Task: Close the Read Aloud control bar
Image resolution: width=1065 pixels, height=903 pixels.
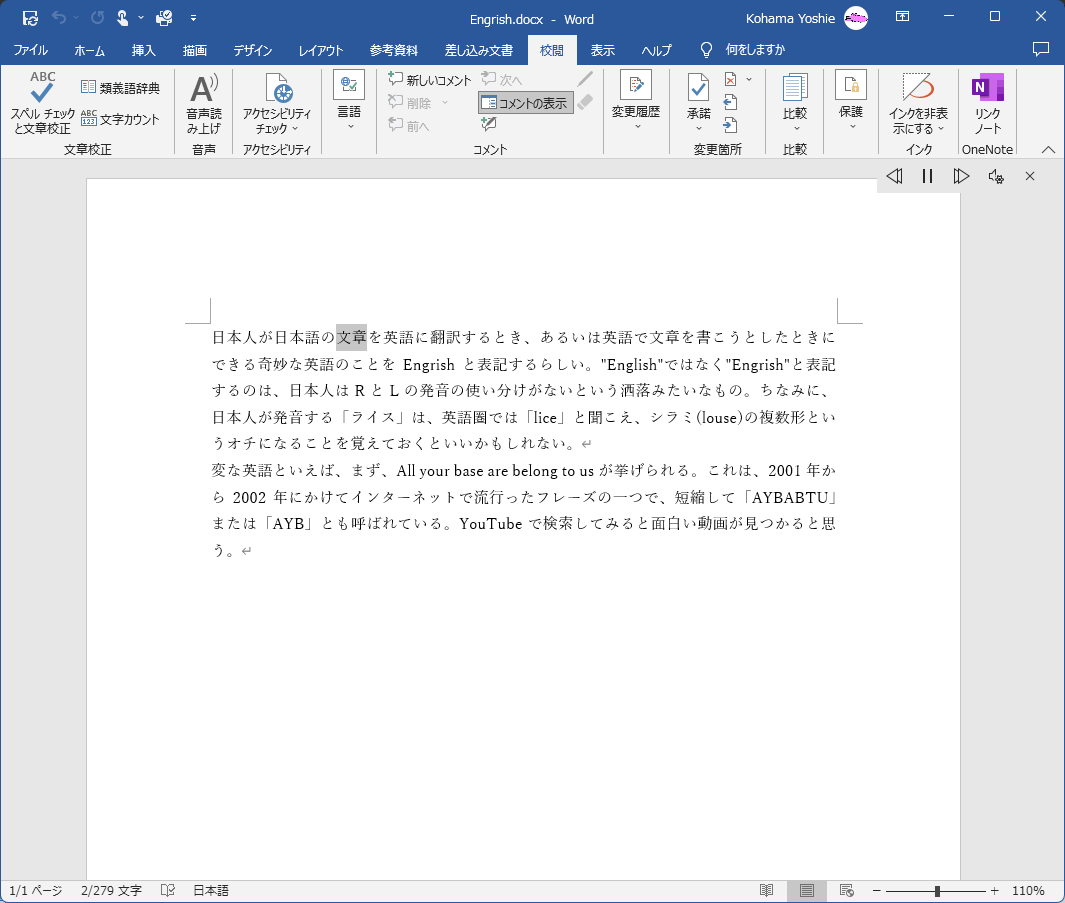Action: pyautogui.click(x=1030, y=177)
